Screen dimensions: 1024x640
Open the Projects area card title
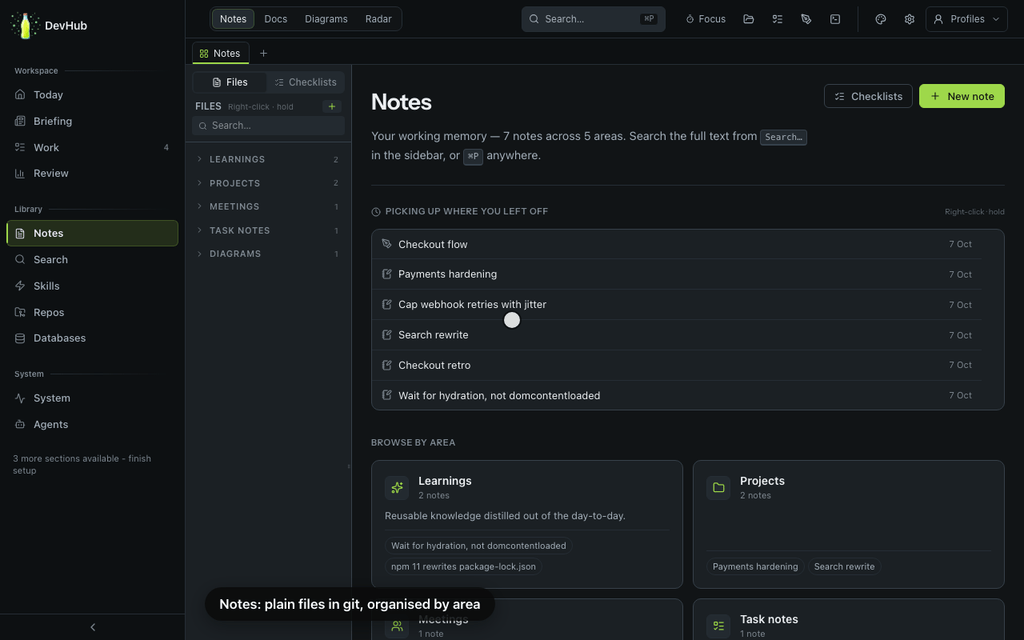tap(762, 481)
